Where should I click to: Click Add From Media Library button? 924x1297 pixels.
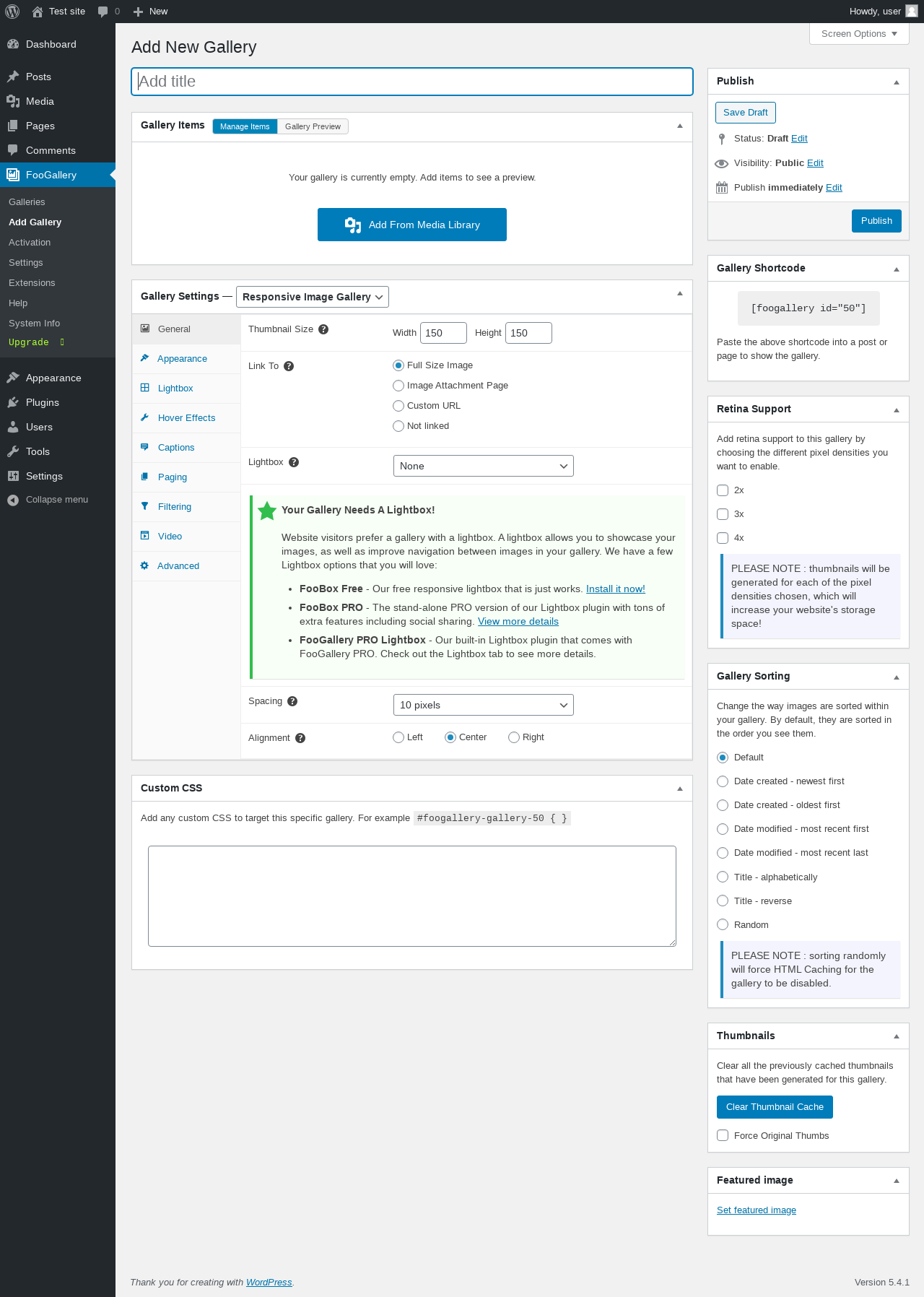click(x=412, y=225)
